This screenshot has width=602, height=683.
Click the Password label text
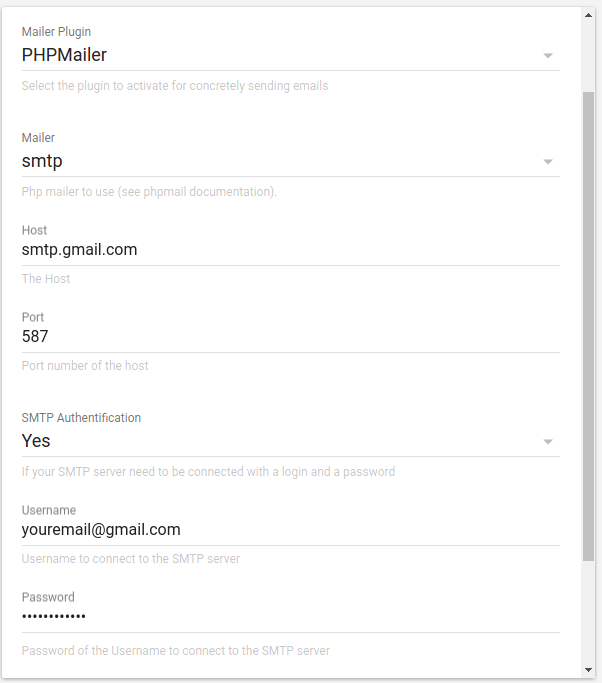pyautogui.click(x=48, y=597)
